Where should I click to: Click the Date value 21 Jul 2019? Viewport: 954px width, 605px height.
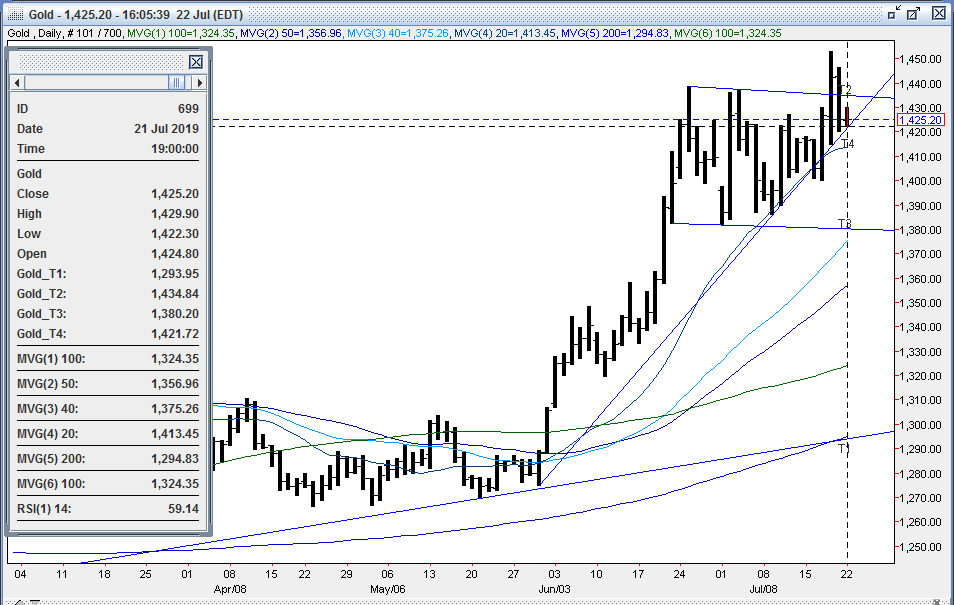[167, 129]
